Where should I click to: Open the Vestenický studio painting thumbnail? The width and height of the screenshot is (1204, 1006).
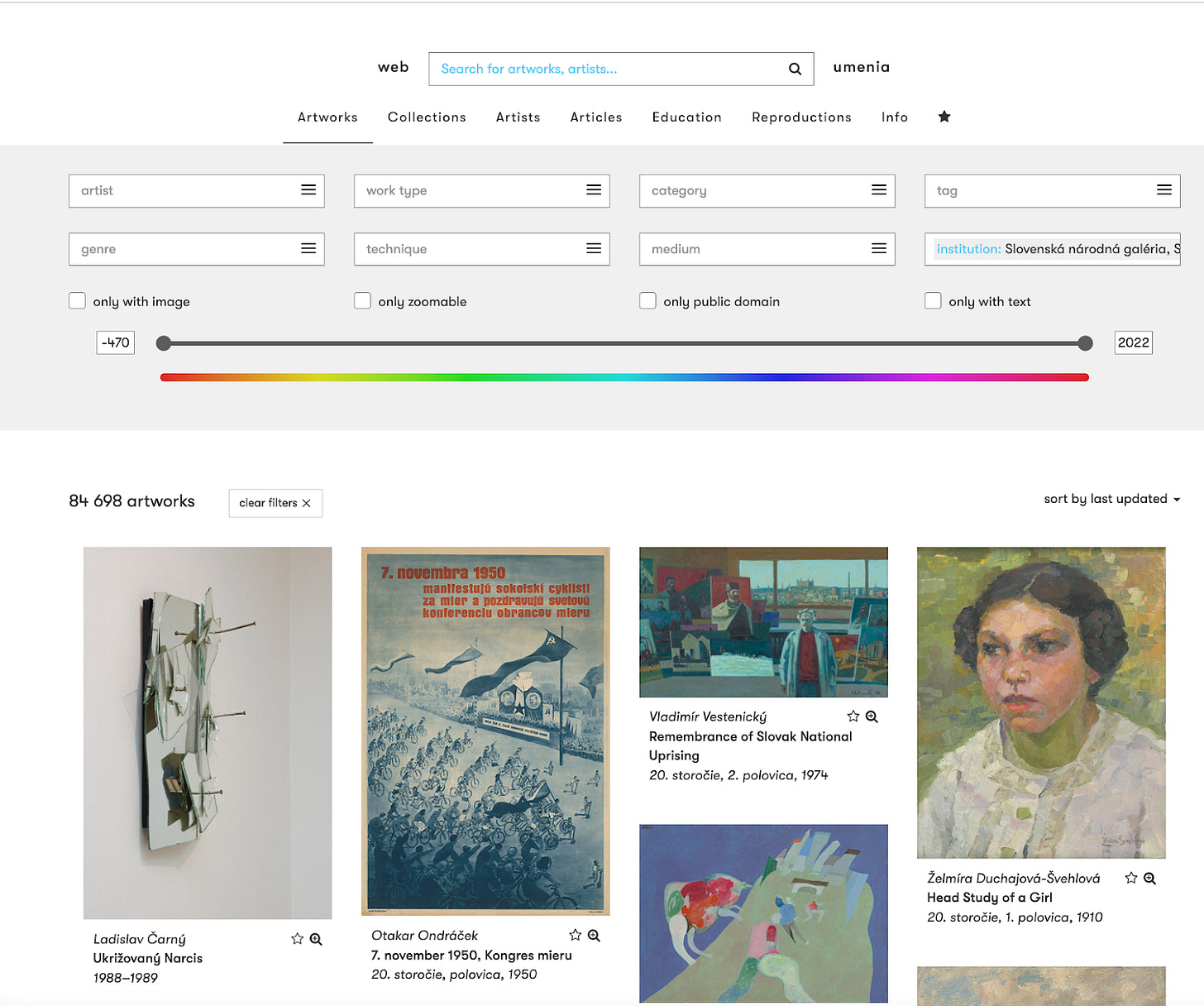[x=763, y=622]
